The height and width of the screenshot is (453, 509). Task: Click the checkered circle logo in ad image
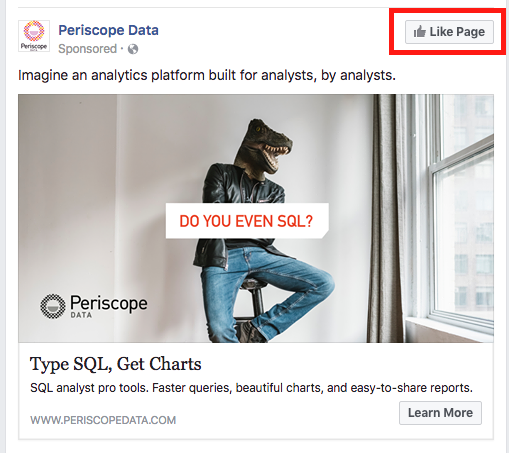click(x=53, y=306)
